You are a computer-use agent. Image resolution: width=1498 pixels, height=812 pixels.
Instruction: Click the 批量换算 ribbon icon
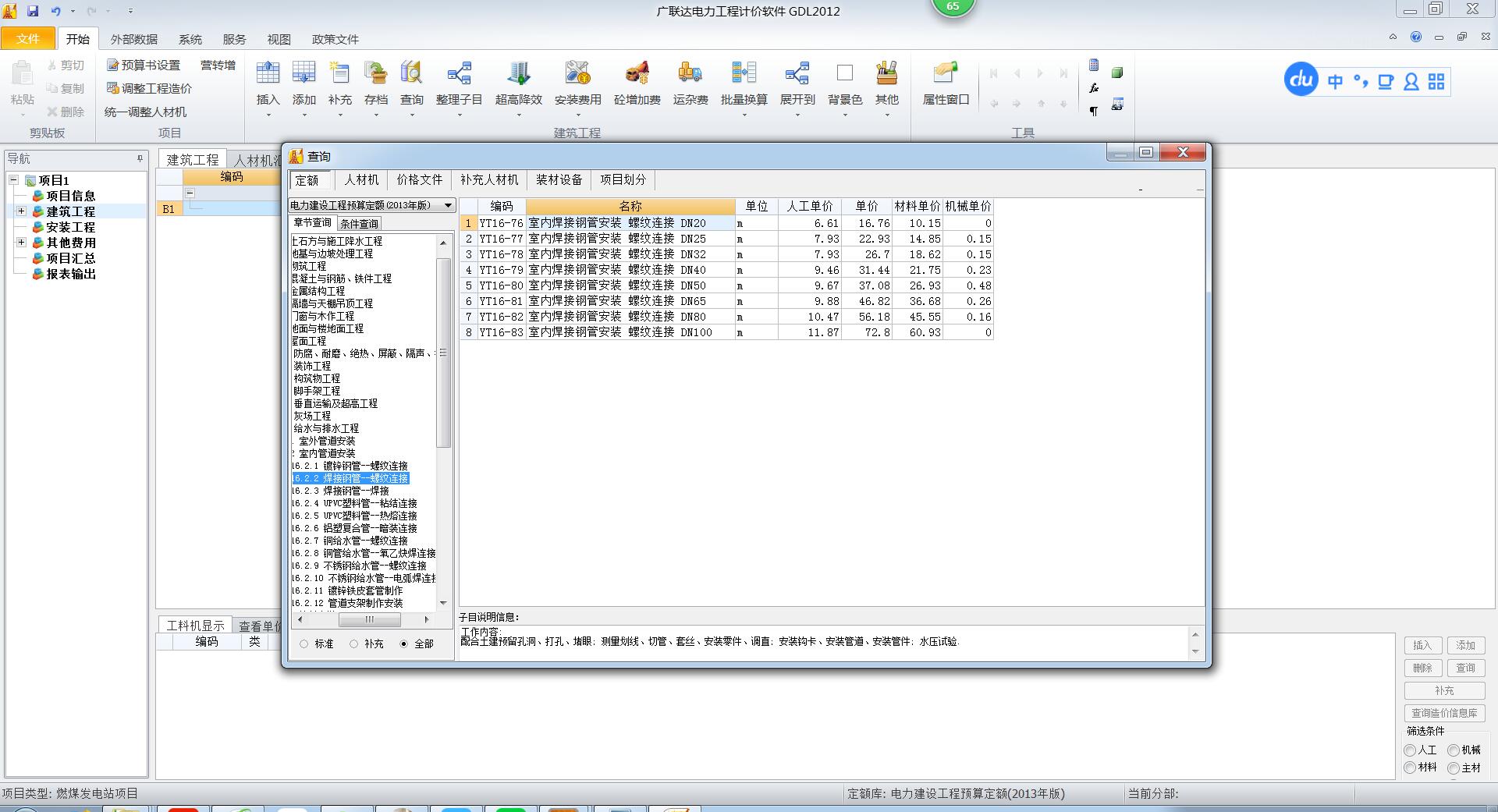tap(744, 73)
